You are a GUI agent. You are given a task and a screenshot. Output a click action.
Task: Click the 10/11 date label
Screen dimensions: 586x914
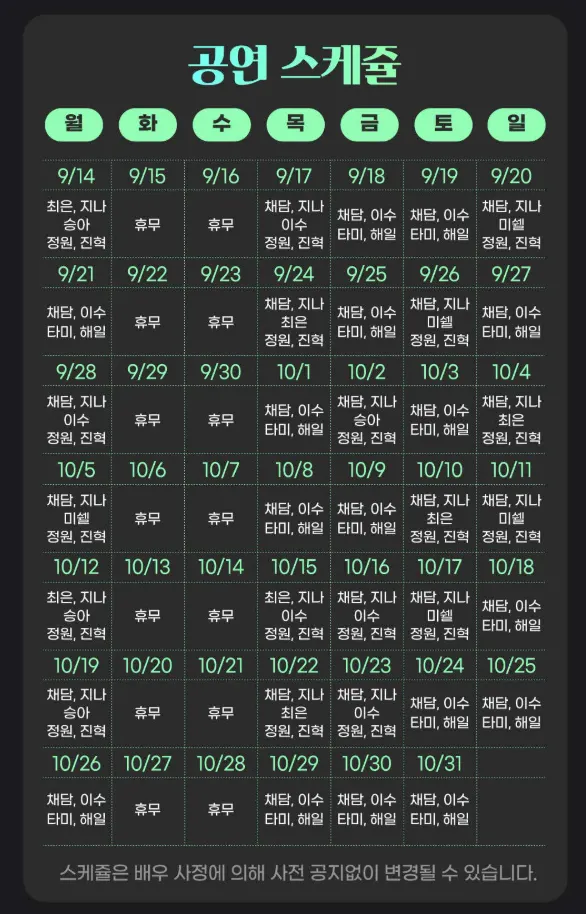[511, 469]
